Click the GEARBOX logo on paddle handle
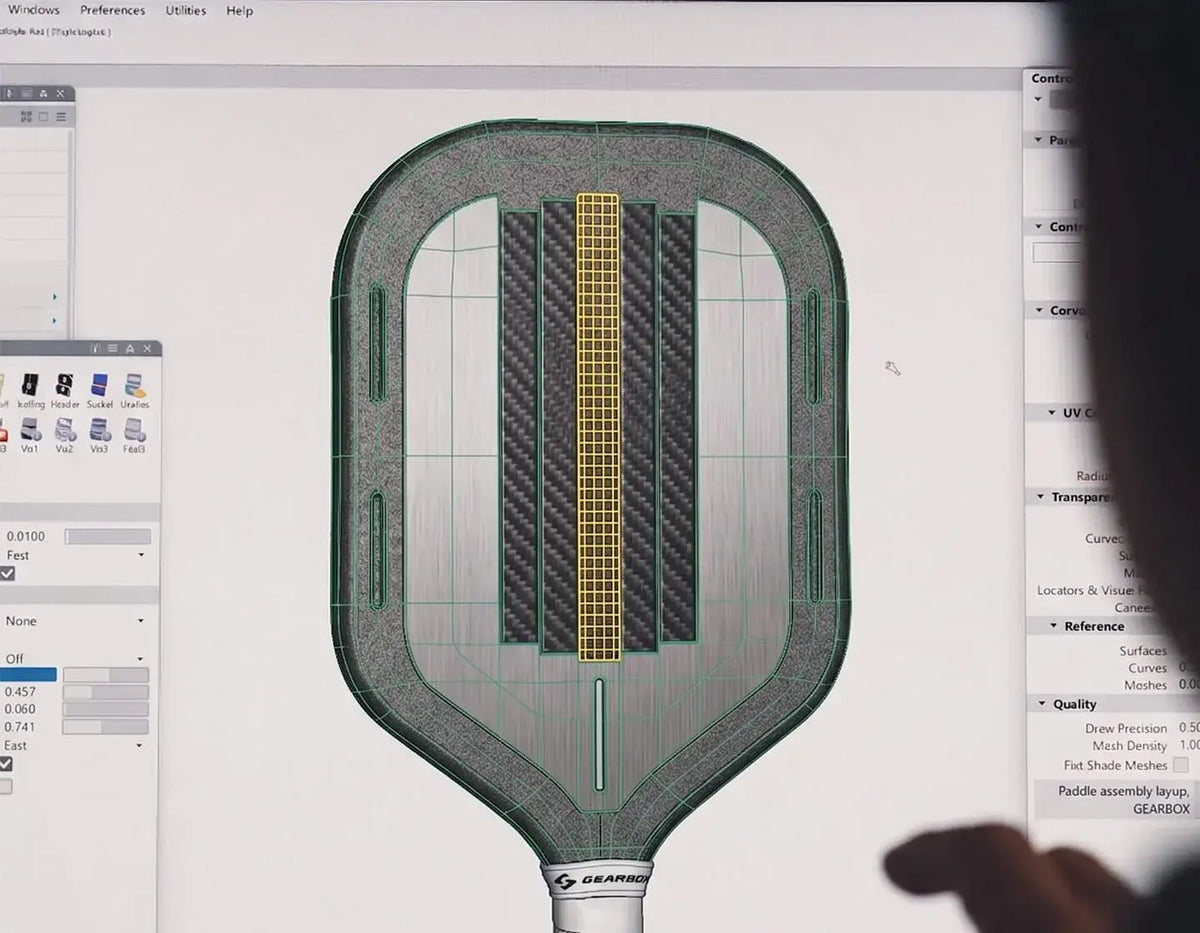Screen dimensions: 1200x933 (602, 879)
